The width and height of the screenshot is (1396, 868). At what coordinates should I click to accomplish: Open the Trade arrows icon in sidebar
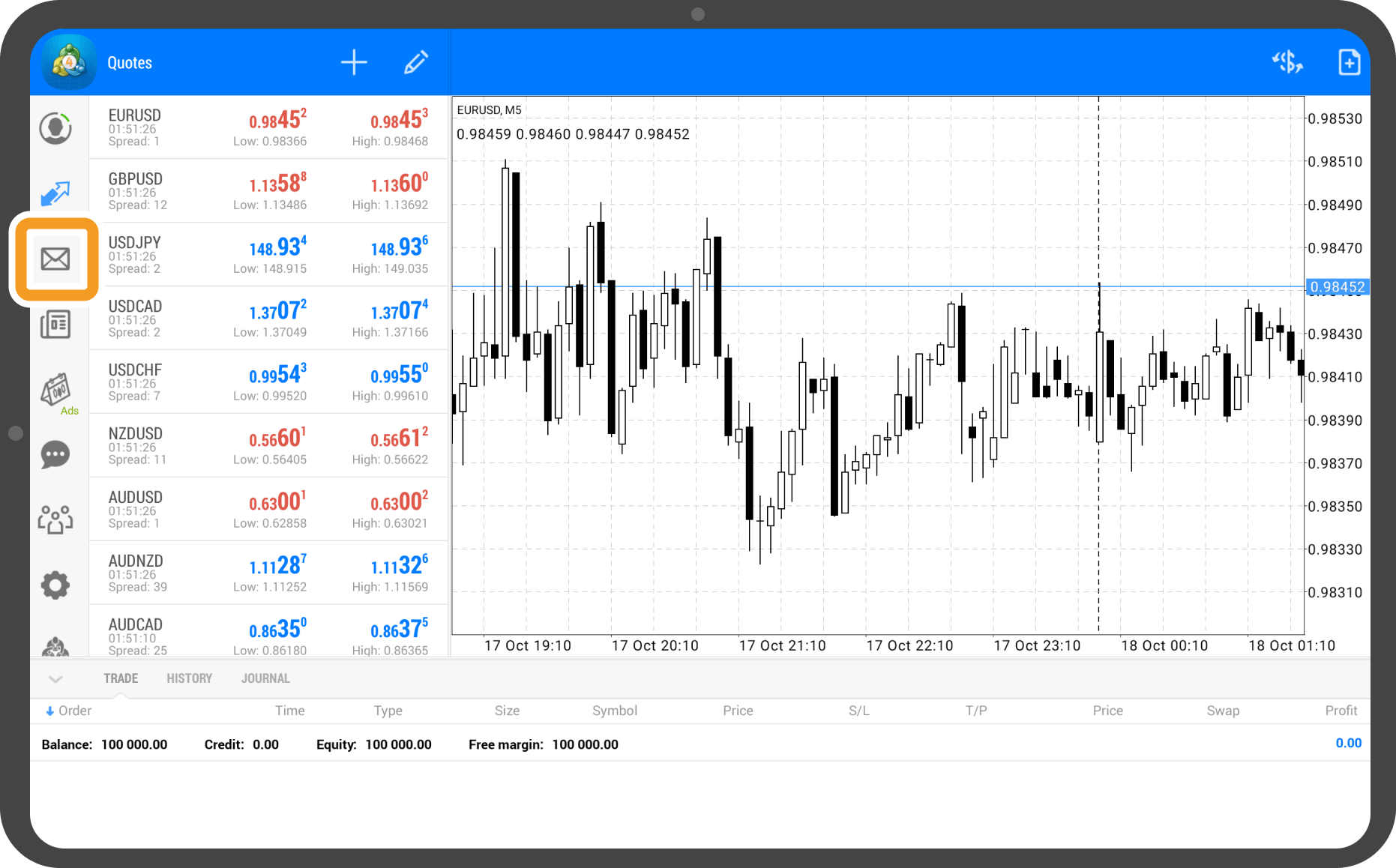click(x=55, y=193)
